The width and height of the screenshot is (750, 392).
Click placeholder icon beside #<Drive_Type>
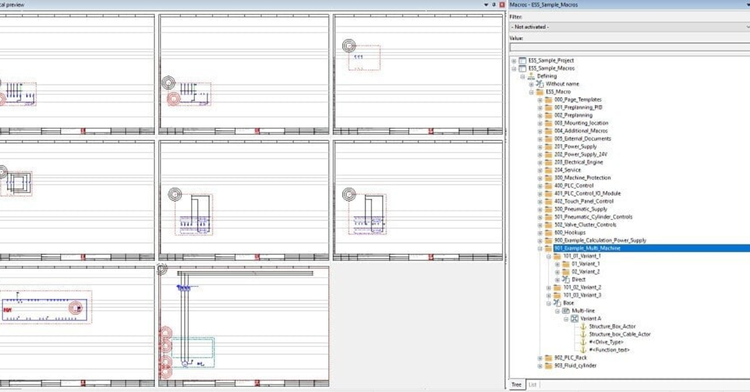pyautogui.click(x=583, y=342)
